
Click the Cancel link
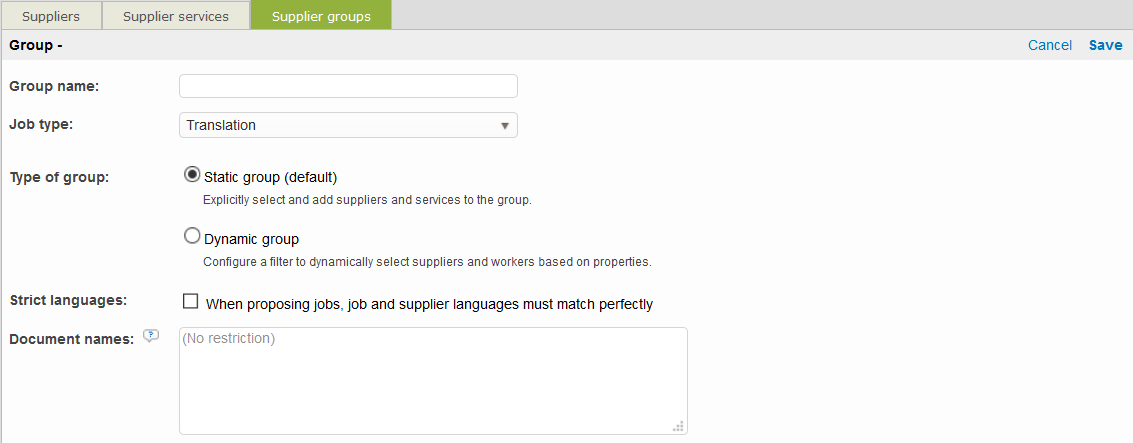point(1050,45)
